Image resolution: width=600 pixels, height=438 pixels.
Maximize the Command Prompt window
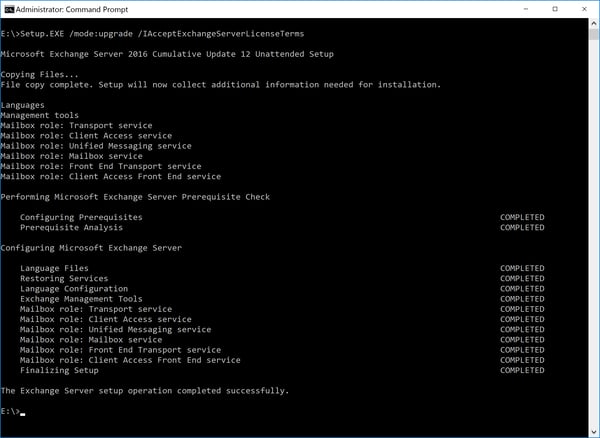pos(555,9)
